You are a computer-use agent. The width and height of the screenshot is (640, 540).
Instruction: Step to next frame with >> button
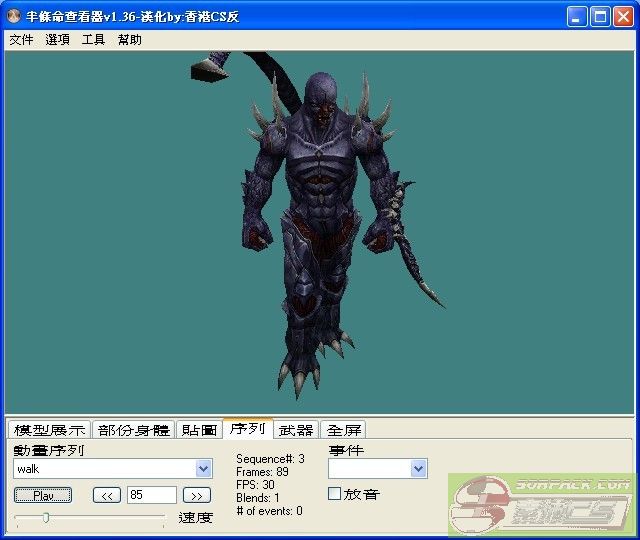click(x=197, y=495)
